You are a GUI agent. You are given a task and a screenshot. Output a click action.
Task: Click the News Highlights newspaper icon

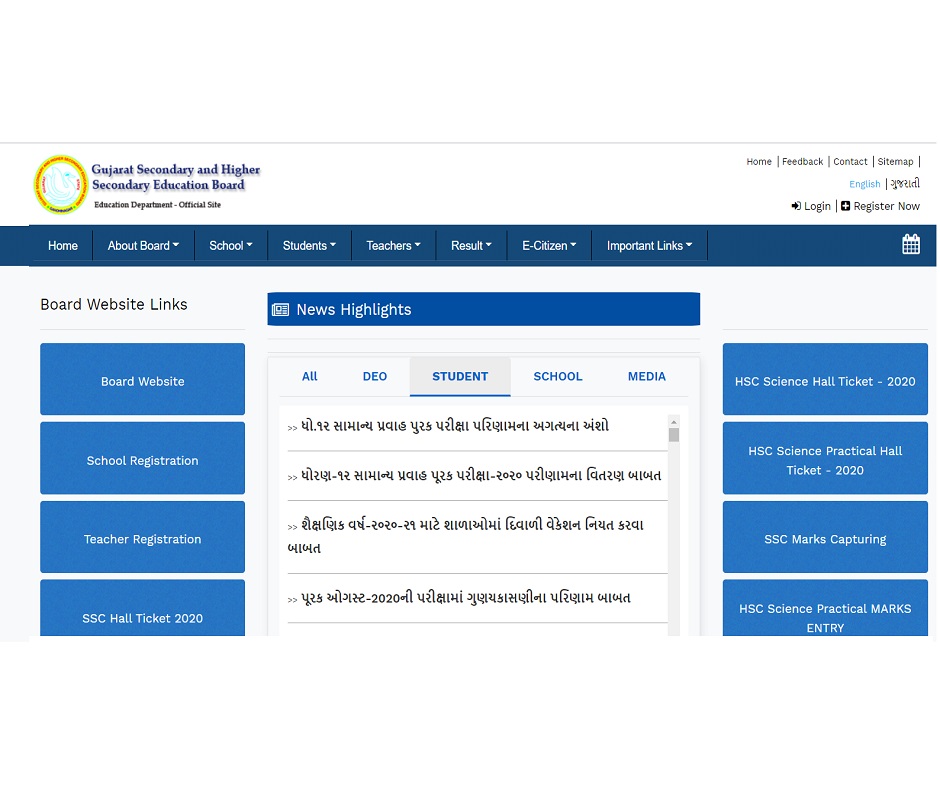pos(281,309)
